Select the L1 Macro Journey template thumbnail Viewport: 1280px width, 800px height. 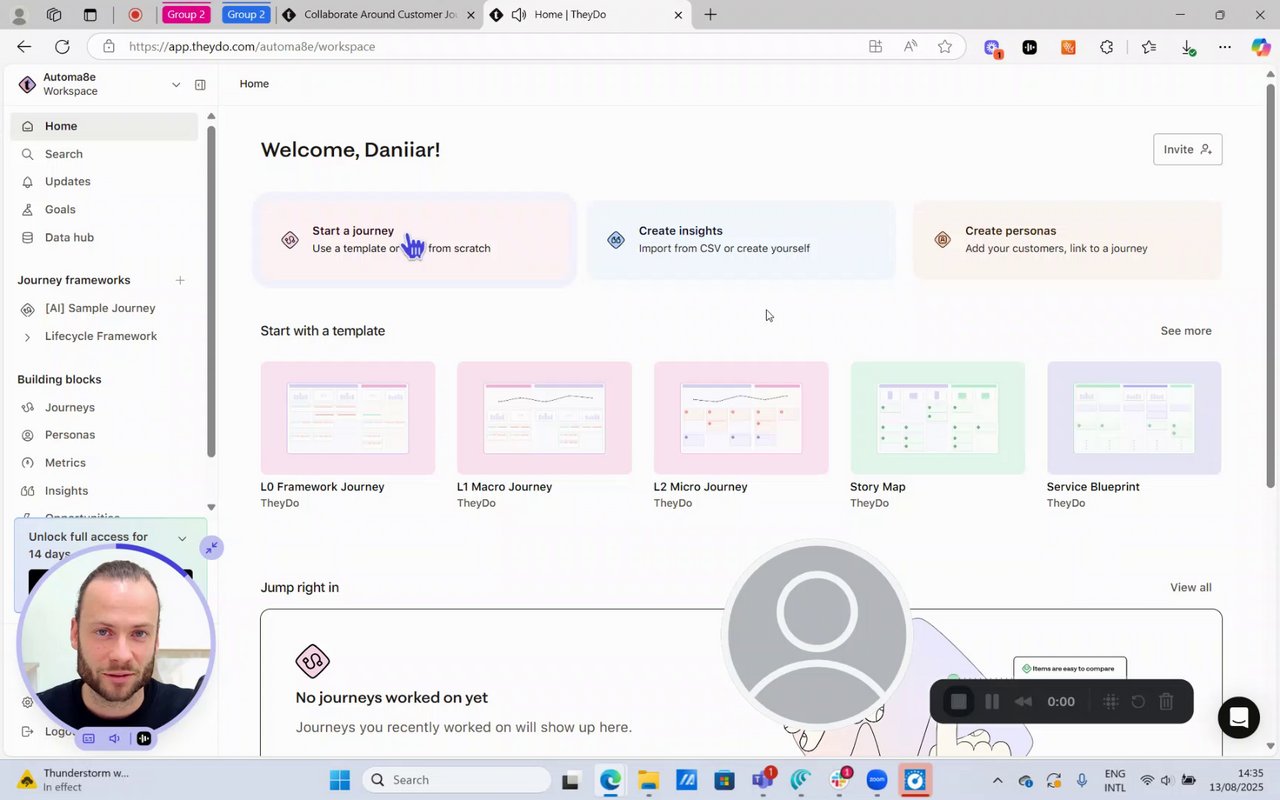click(x=544, y=418)
